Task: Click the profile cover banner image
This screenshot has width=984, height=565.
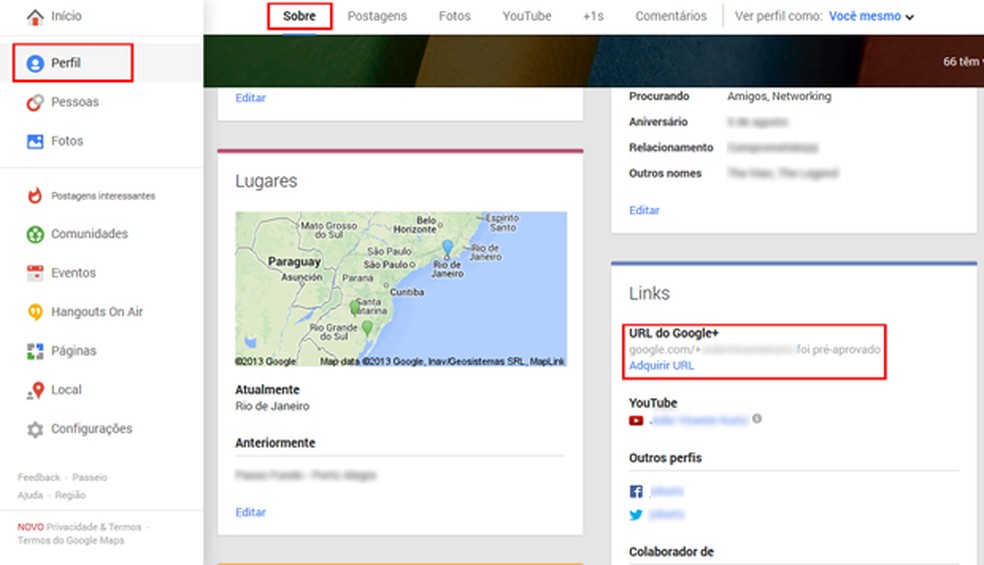Action: [x=593, y=61]
